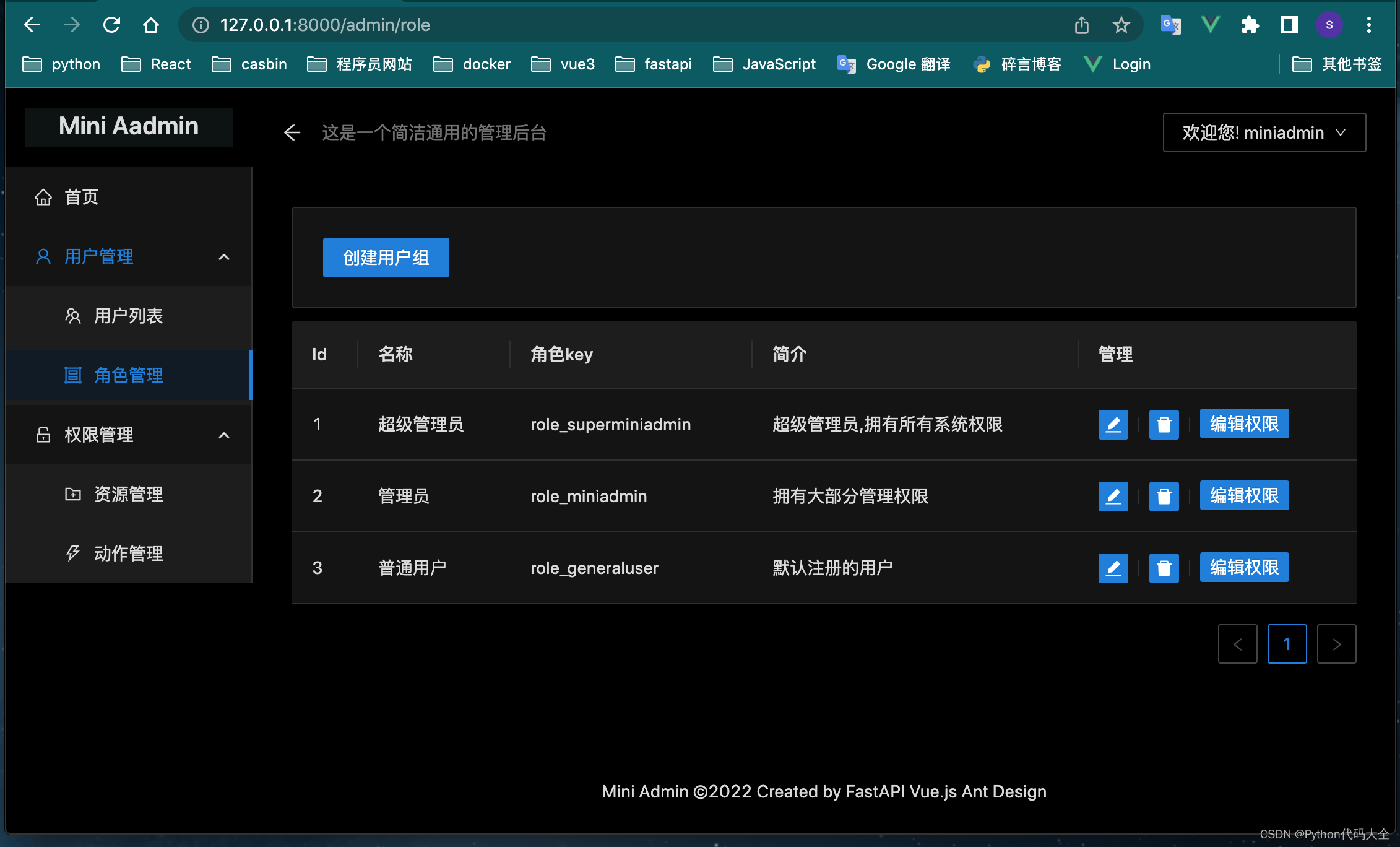Select the 首页 home icon in sidebar
The image size is (1400, 847).
pyautogui.click(x=43, y=197)
